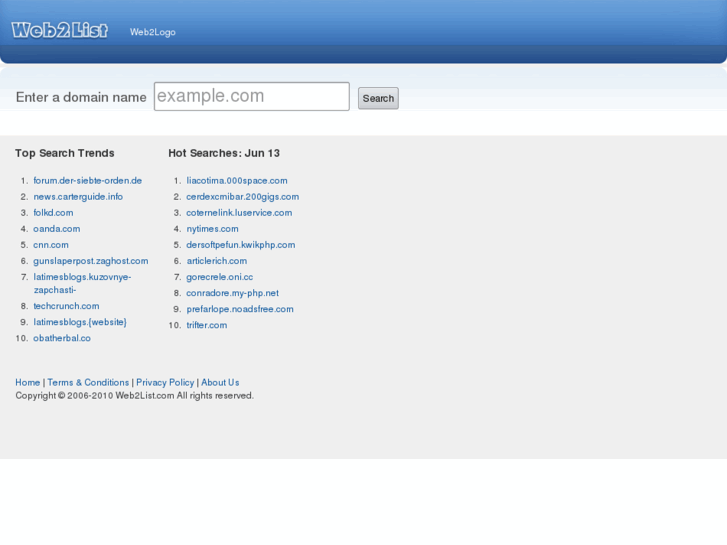The width and height of the screenshot is (727, 545).
Task: Click the 'Top Search Trends' heading
Action: click(x=64, y=153)
